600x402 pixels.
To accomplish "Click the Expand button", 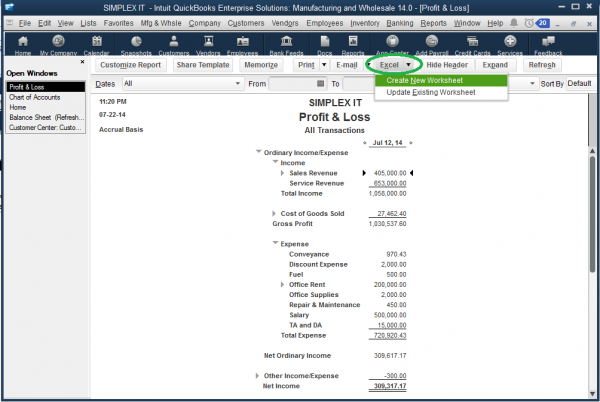I will 495,65.
